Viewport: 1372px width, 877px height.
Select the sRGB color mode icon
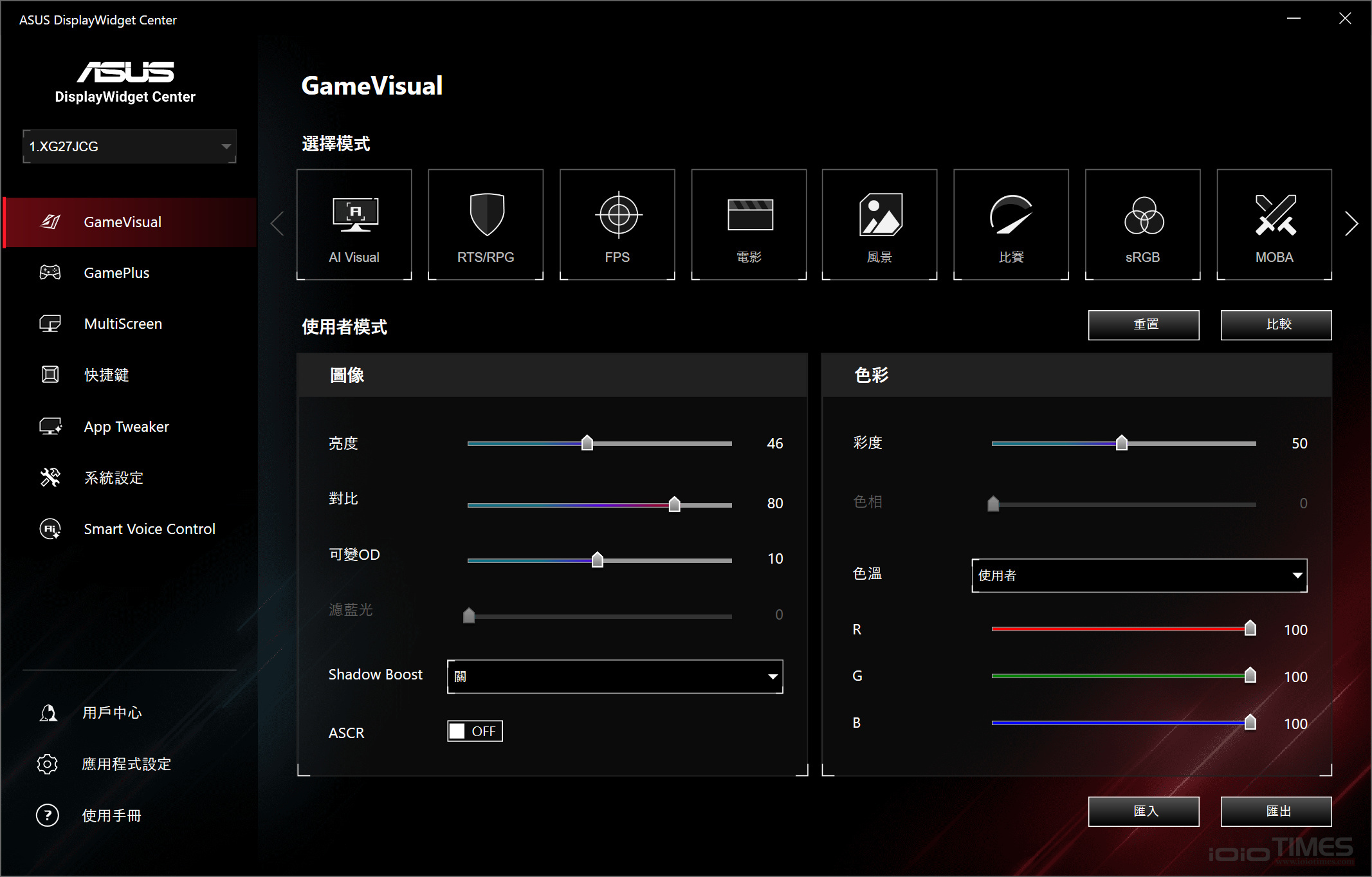pos(1142,223)
